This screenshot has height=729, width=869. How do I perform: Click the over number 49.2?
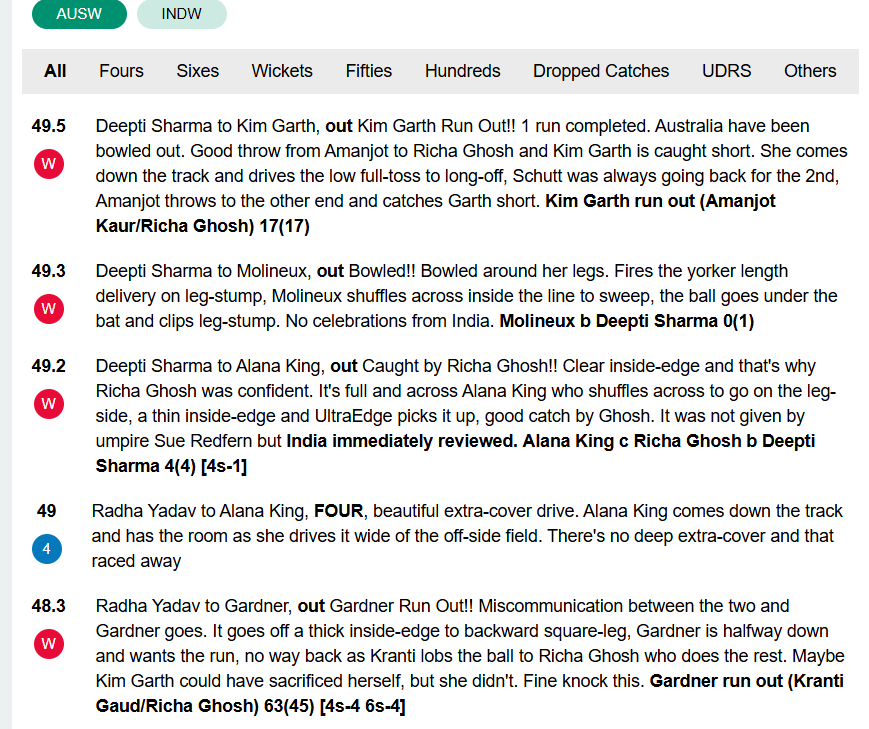pos(49,366)
